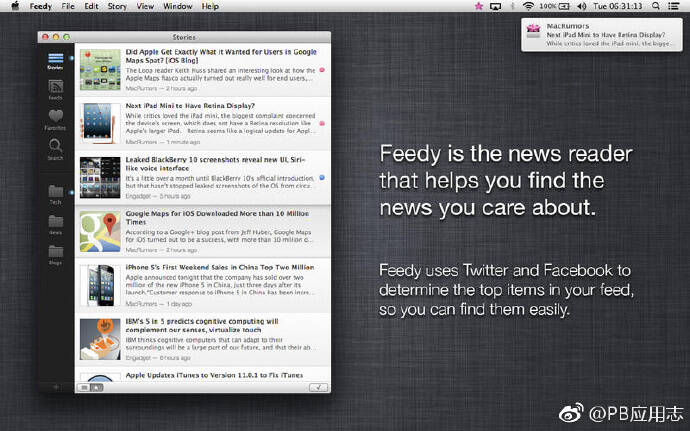
Task: Open the Feeds section in the sidebar
Action: point(55,89)
